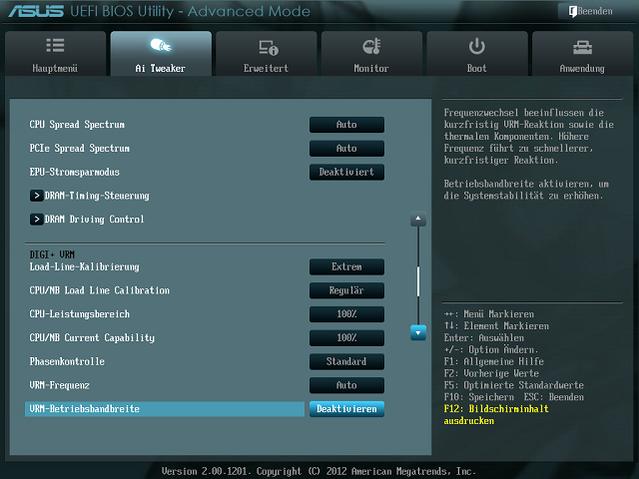Change PCIe Spread Spectrum value
The height and width of the screenshot is (479, 639).
pyautogui.click(x=347, y=148)
